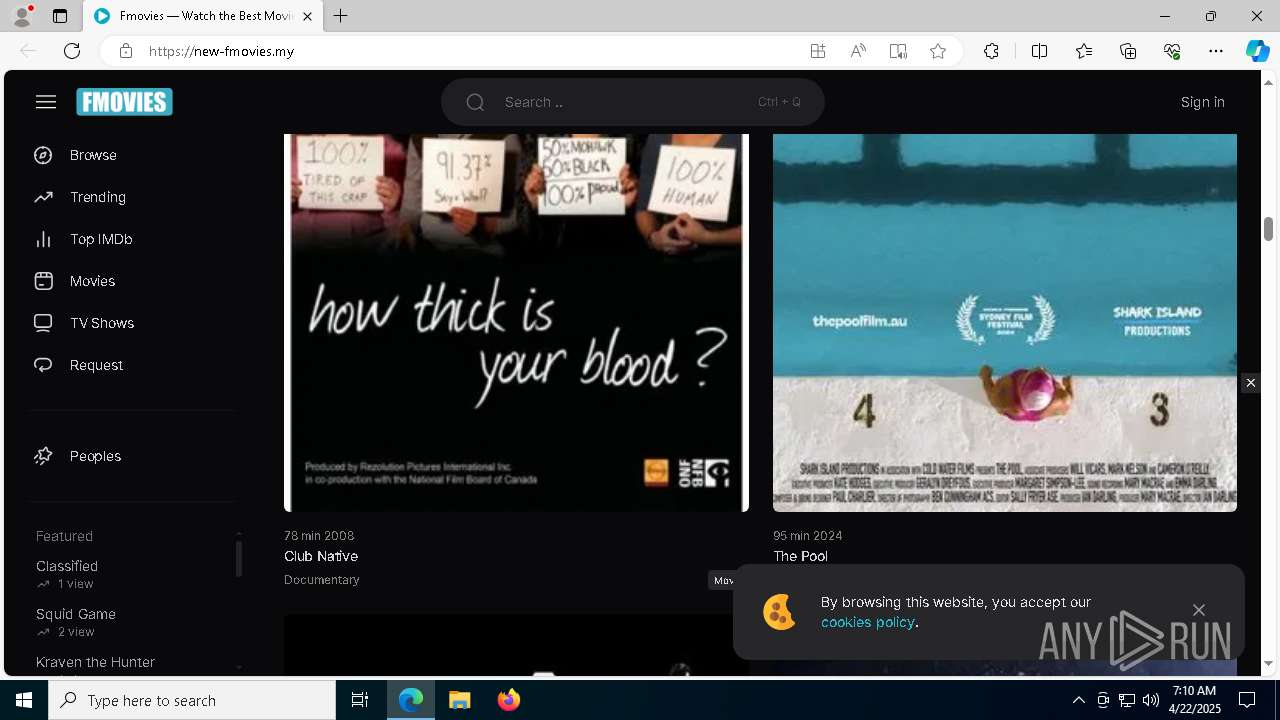
Task: Close the Fmovies tab
Action: (x=307, y=16)
